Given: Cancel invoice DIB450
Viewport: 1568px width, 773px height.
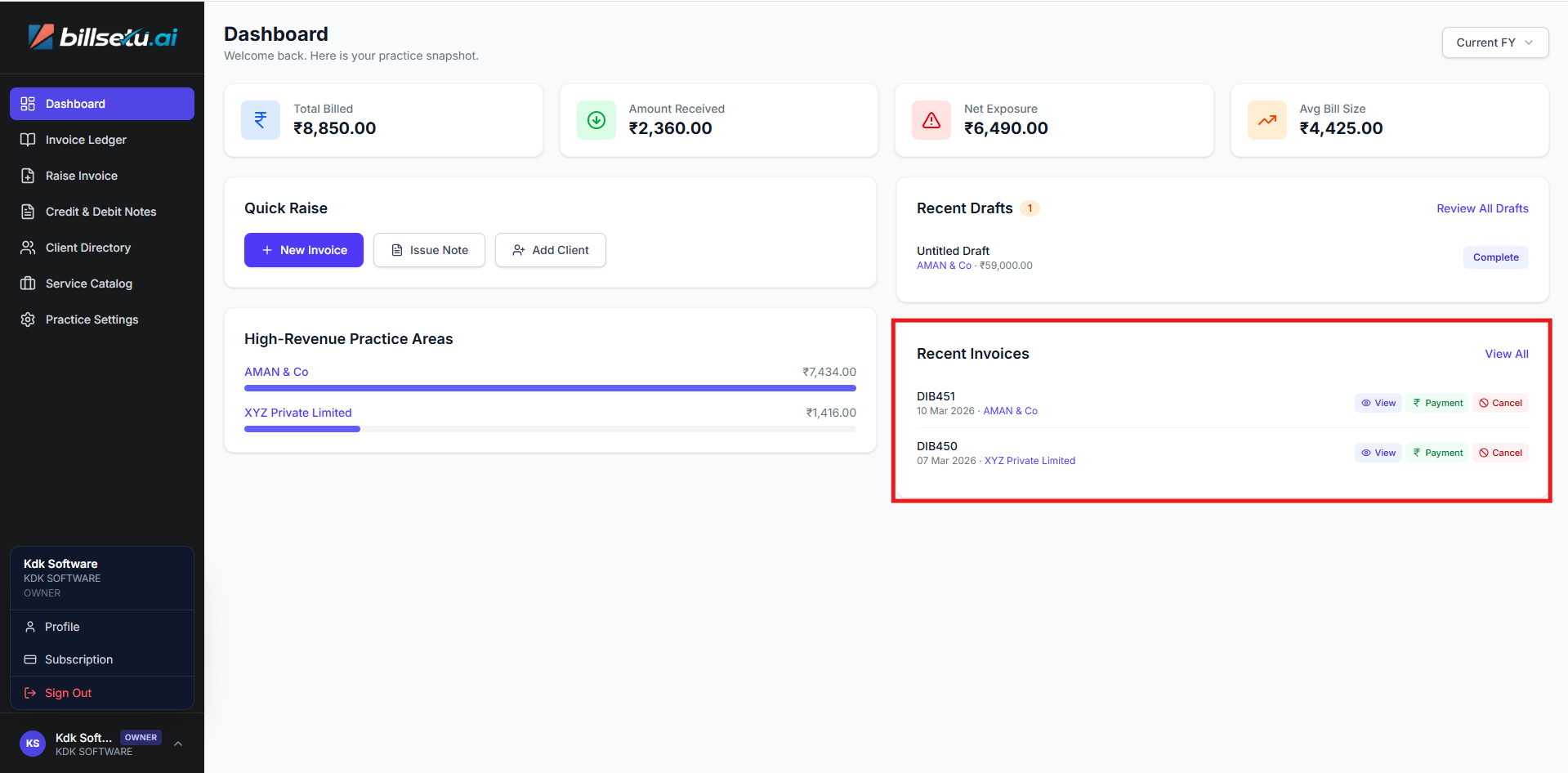Looking at the screenshot, I should (1500, 453).
